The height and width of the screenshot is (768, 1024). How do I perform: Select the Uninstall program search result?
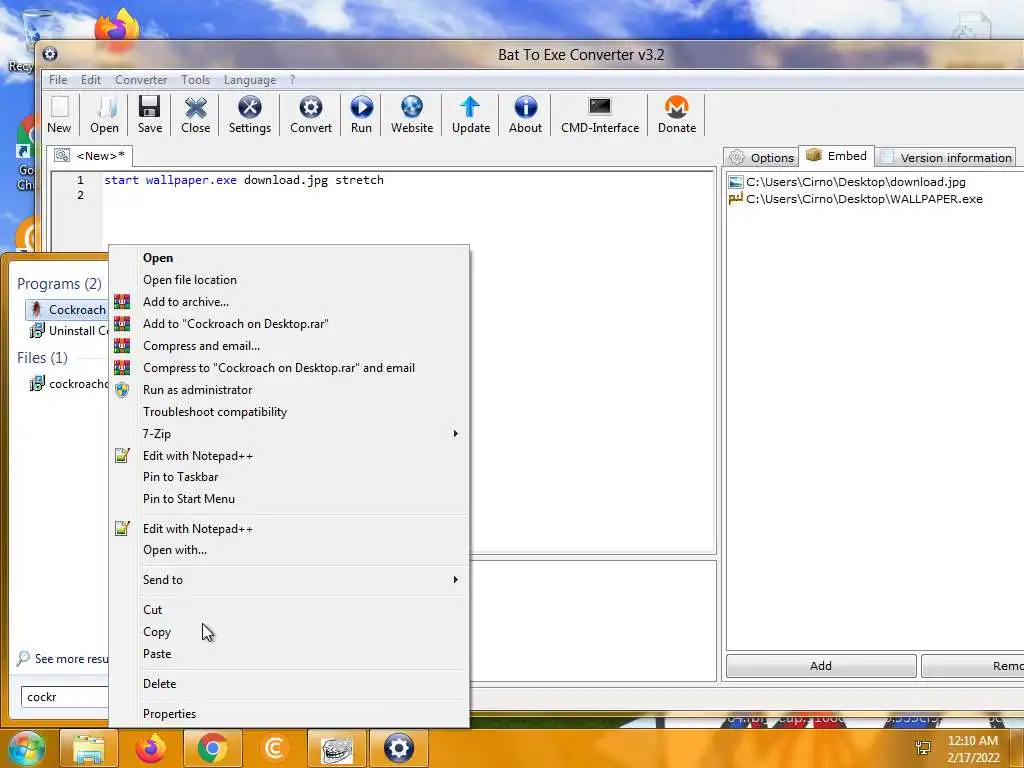[x=67, y=331]
